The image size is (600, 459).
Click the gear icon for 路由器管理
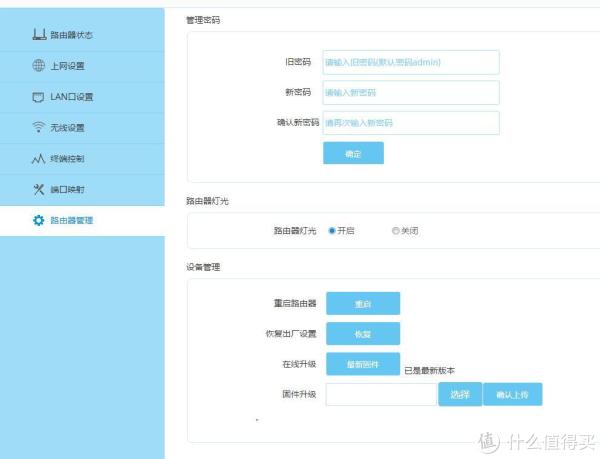[x=38, y=220]
